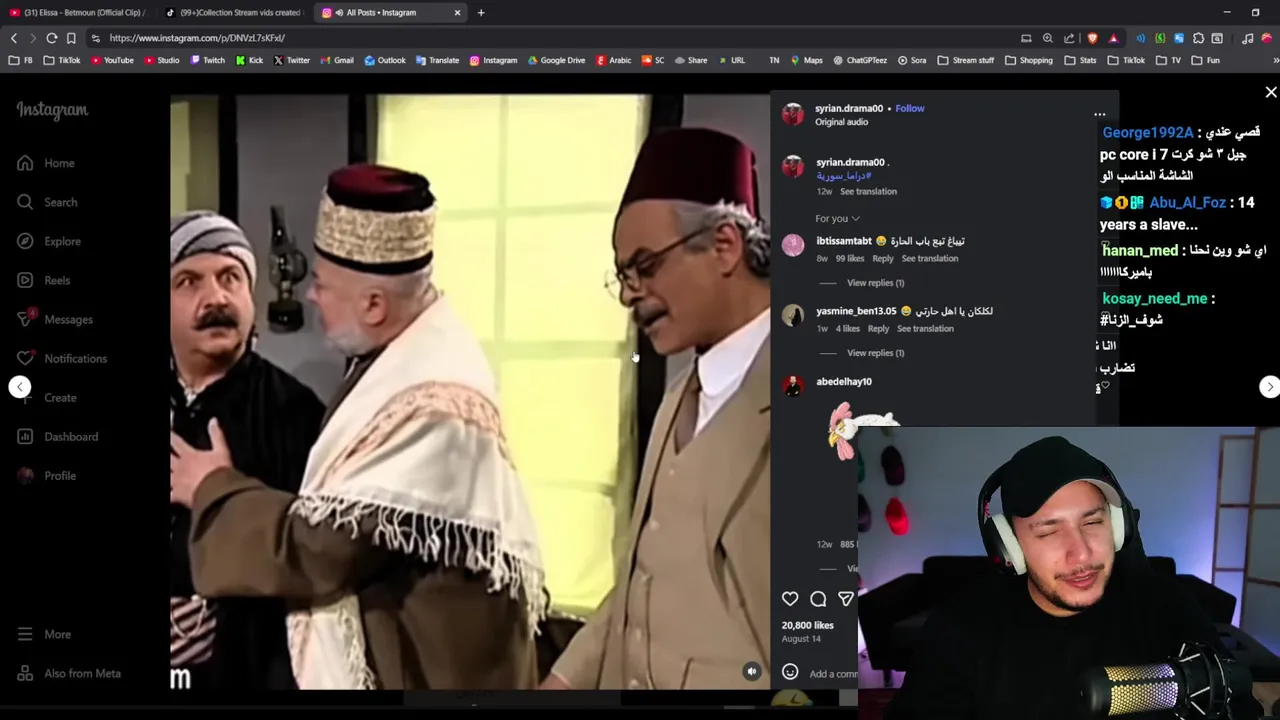Reload the current page

(x=51, y=38)
